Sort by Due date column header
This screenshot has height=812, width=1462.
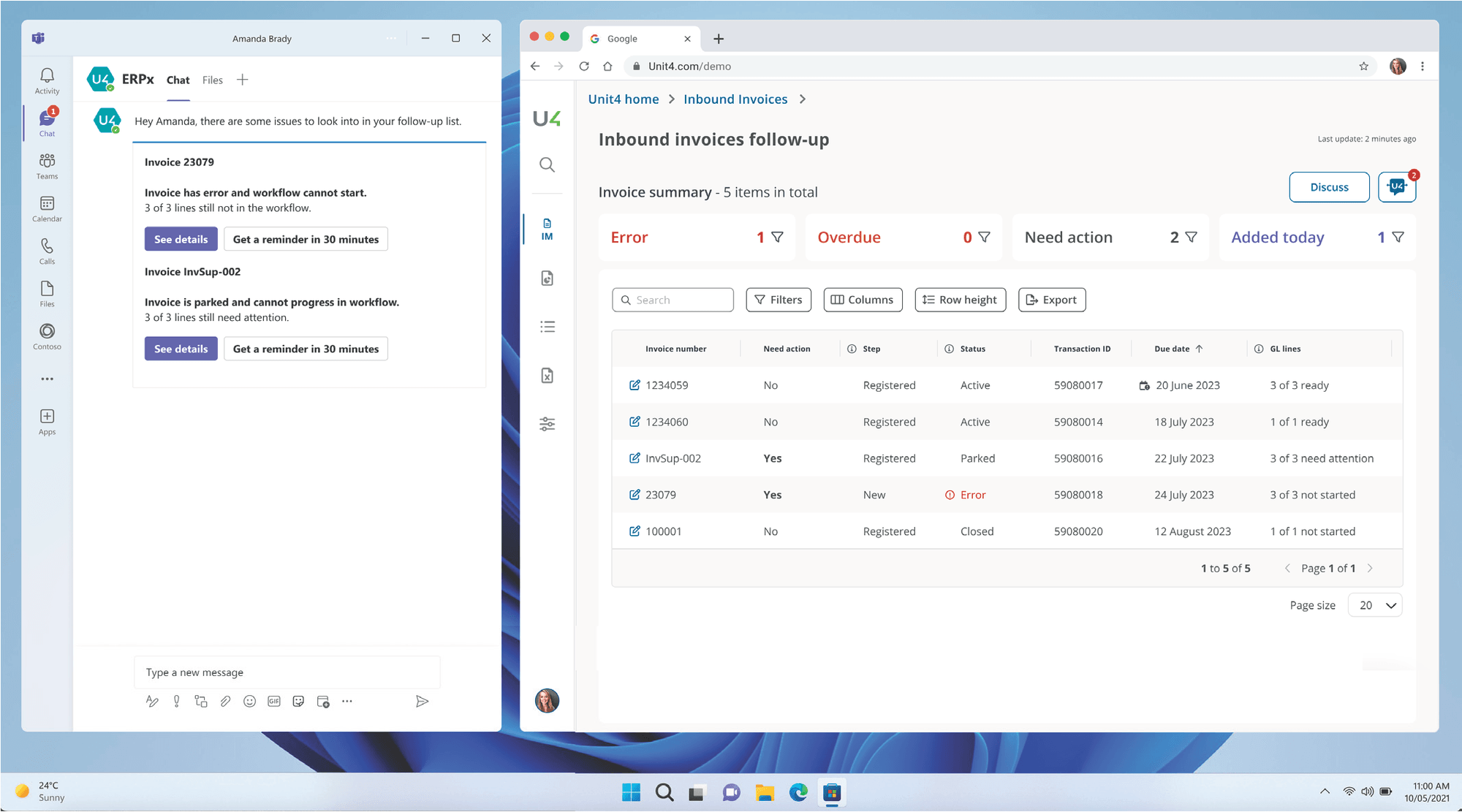pos(1178,349)
